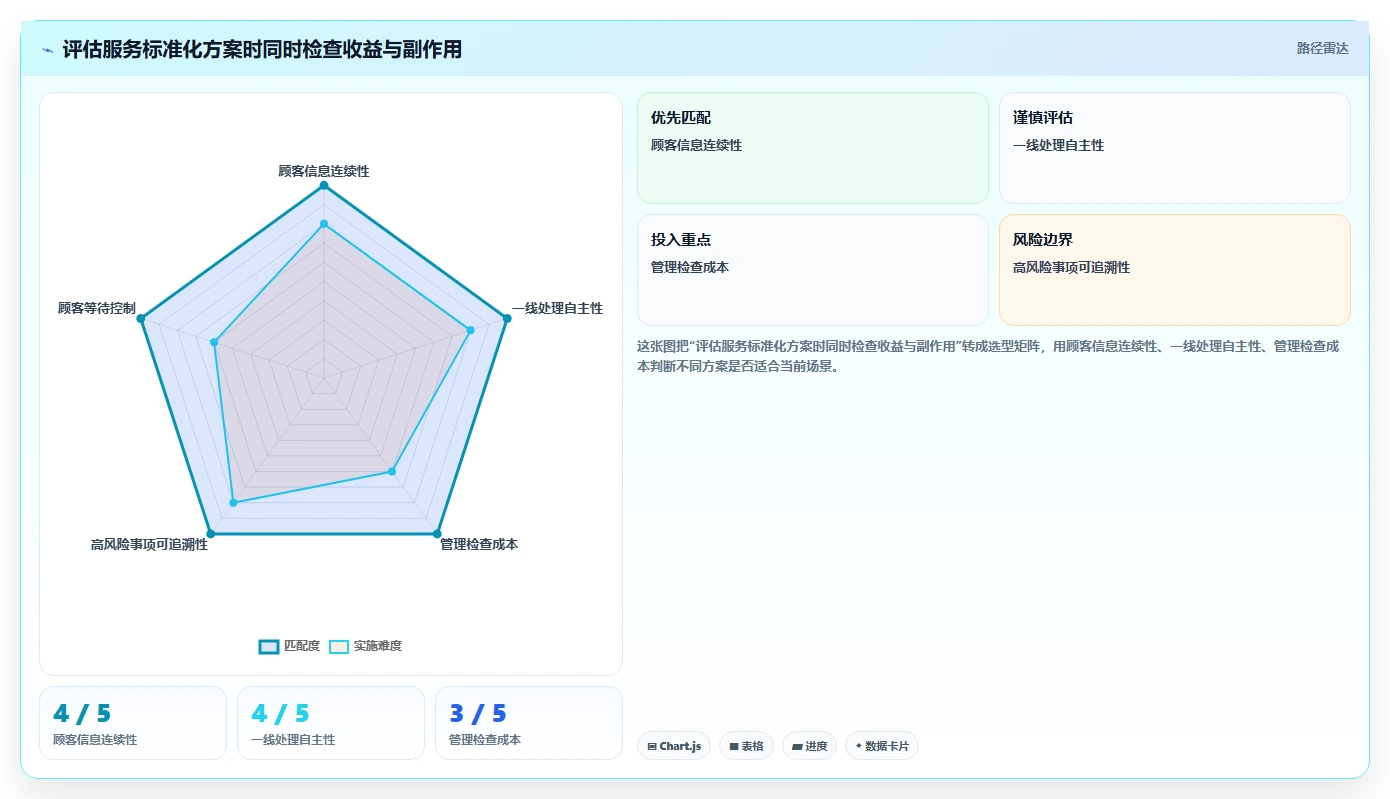Click the 4 / 5 一线处理自主性 stat card
Viewport: 1390px width, 799px height.
point(331,723)
